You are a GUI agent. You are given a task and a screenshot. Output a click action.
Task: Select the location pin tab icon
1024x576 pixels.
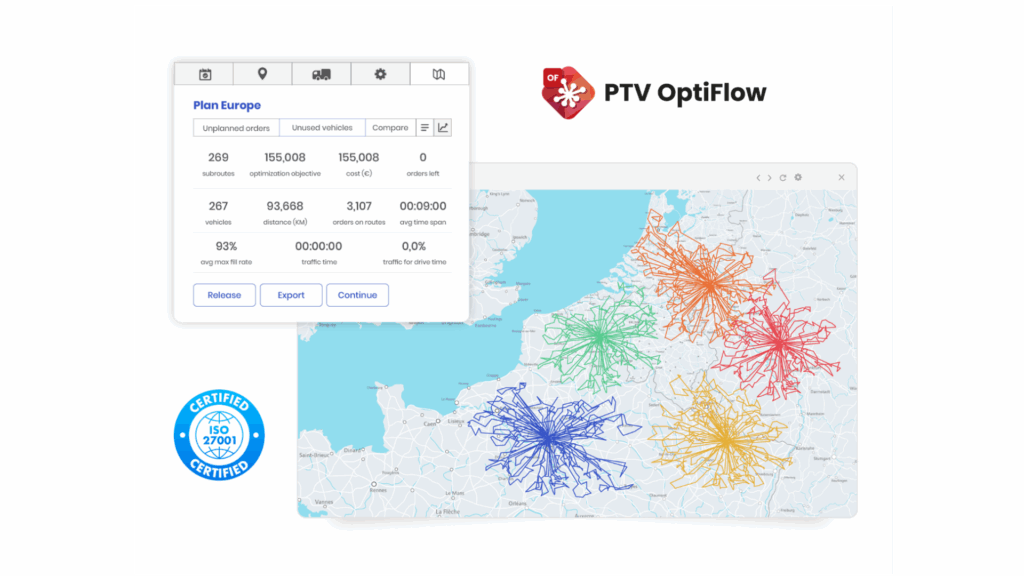pyautogui.click(x=262, y=73)
